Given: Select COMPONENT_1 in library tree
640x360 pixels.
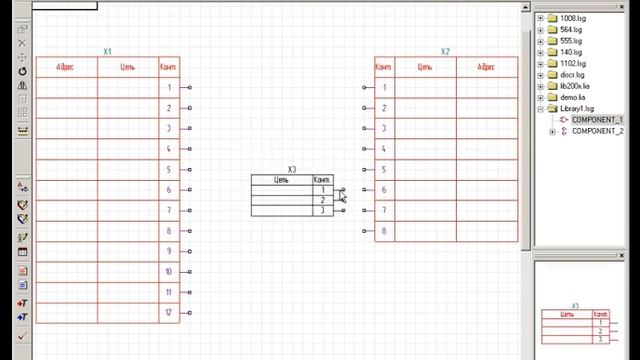Looking at the screenshot, I should (597, 120).
